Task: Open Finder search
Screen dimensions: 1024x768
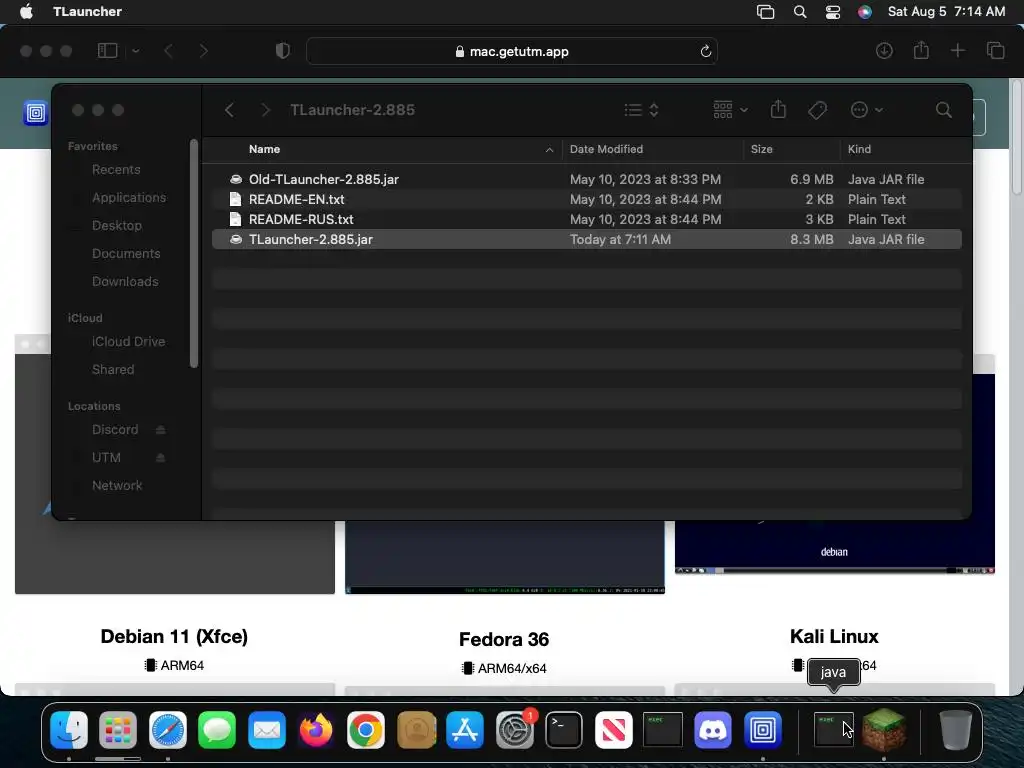Action: (943, 110)
